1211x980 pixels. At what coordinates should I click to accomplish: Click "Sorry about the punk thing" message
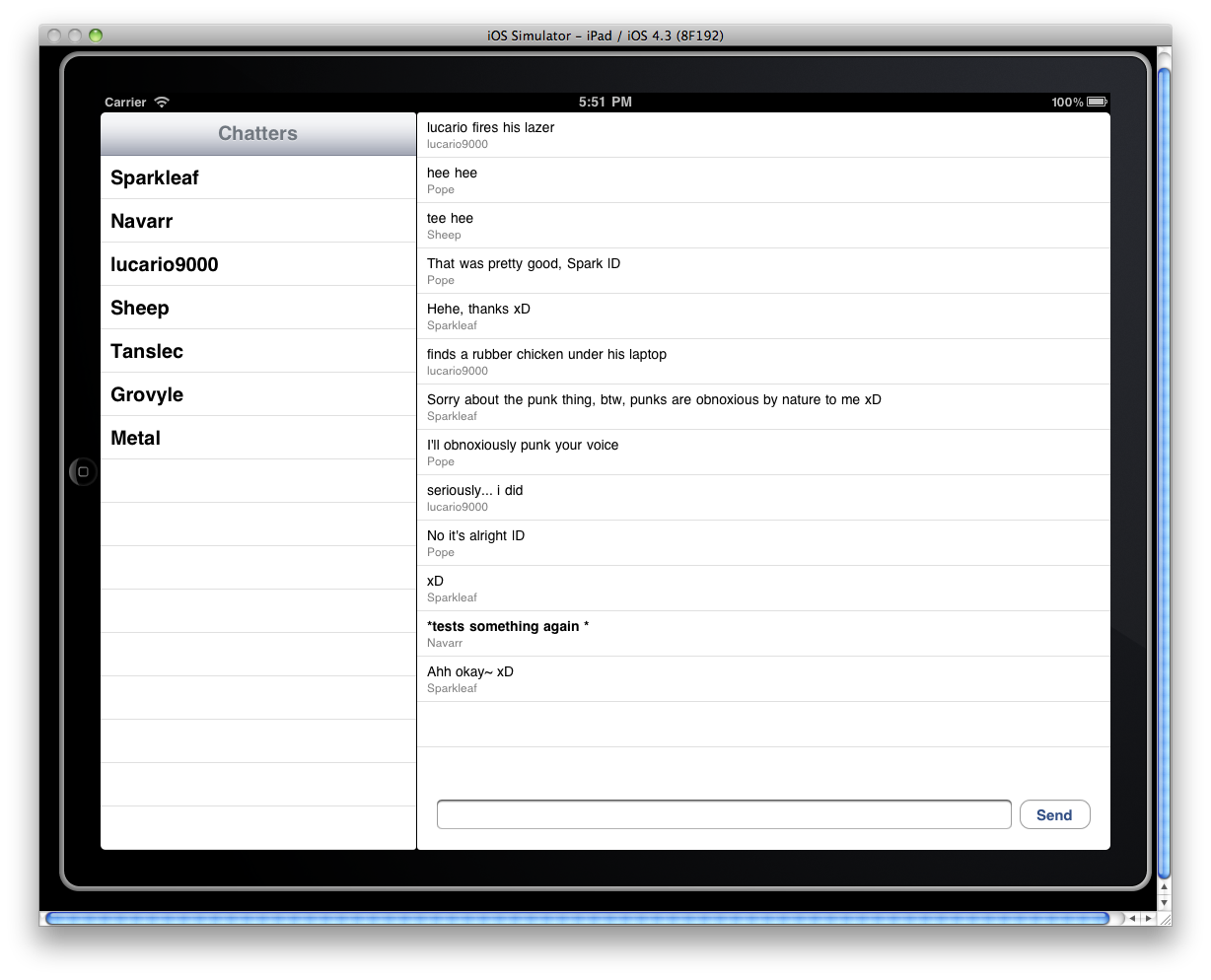click(x=763, y=407)
